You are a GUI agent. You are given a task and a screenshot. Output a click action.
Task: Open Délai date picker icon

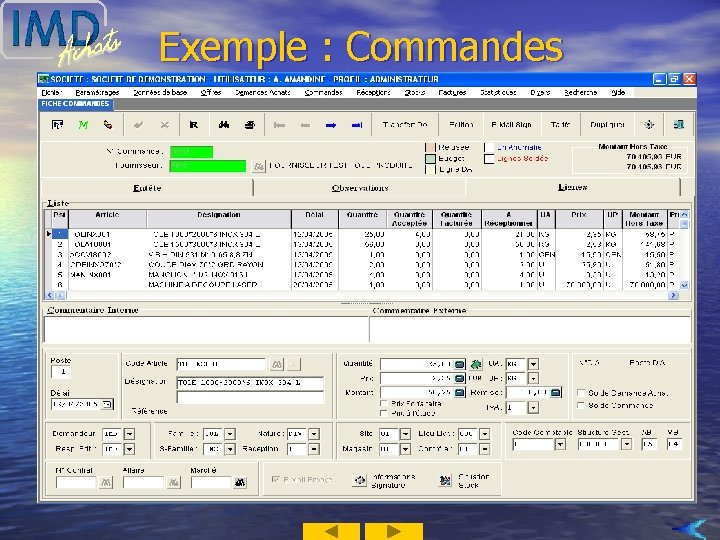107,404
